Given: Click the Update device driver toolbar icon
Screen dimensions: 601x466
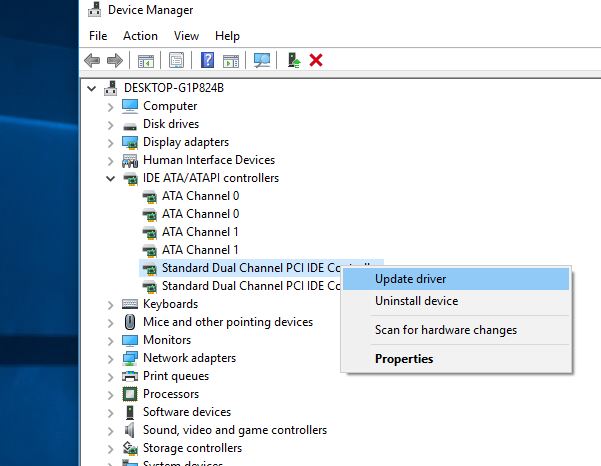Looking at the screenshot, I should click(293, 61).
